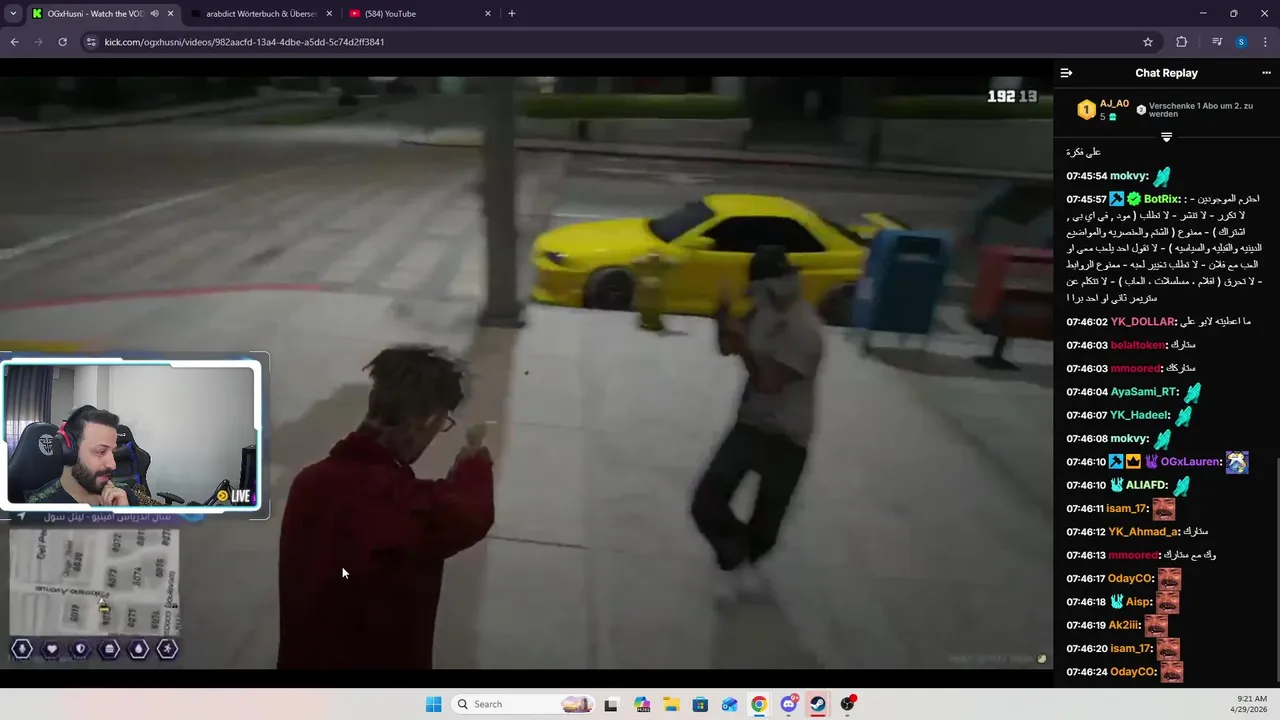This screenshot has width=1280, height=720.
Task: Open the Chrome profile avatar
Action: click(1241, 42)
